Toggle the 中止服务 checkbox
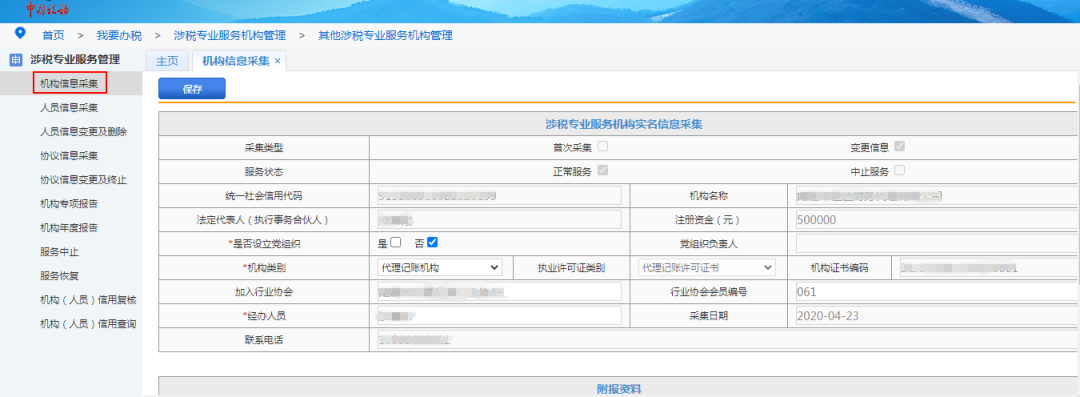 900,171
